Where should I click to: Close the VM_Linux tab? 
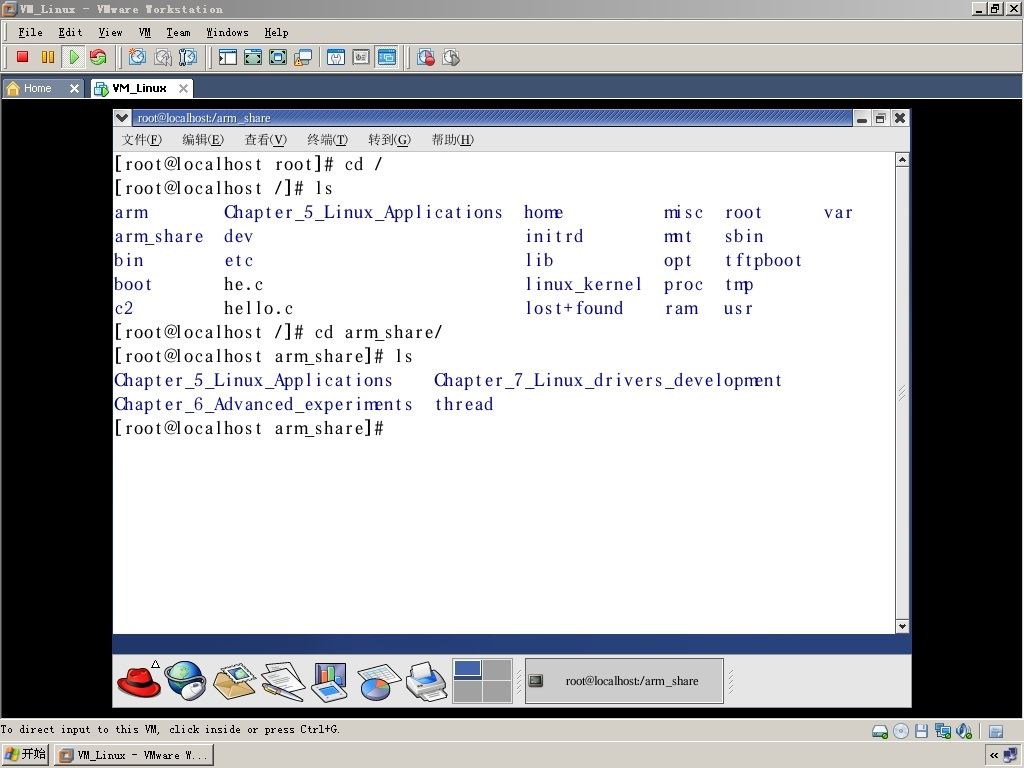coord(184,88)
